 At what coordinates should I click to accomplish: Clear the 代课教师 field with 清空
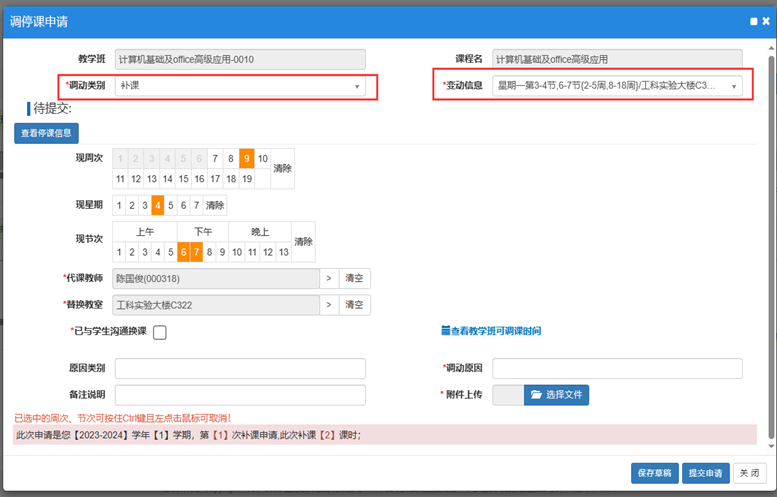[x=355, y=278]
